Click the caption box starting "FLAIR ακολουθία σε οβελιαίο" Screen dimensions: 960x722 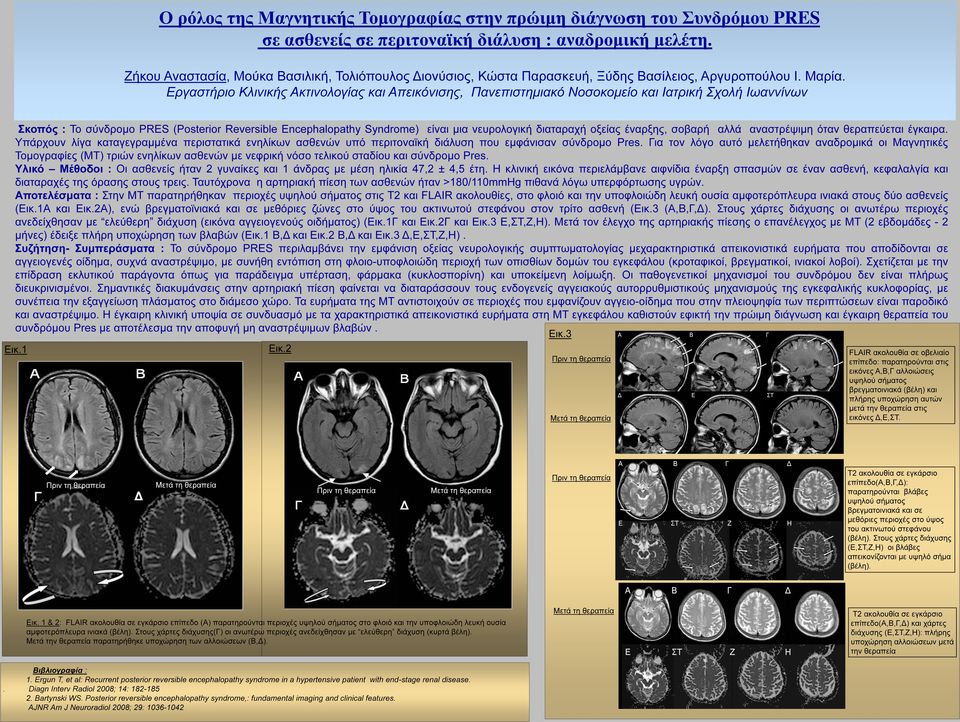(x=901, y=385)
